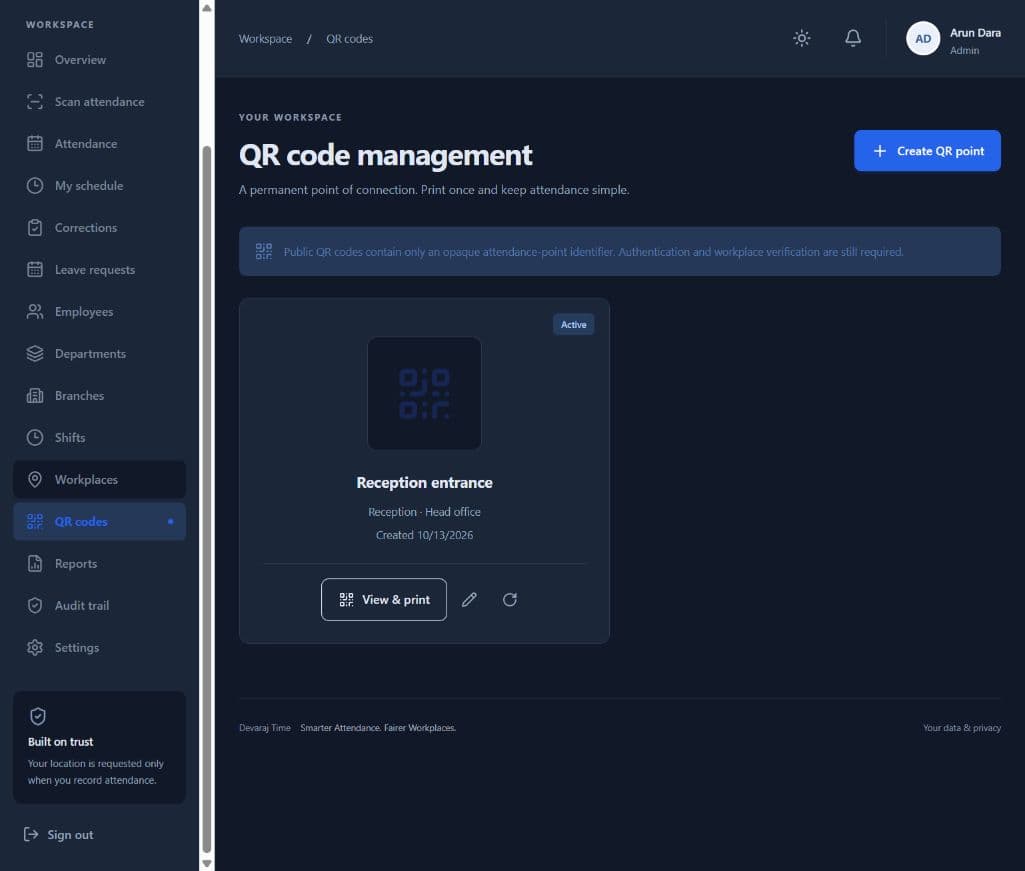Click View & print button
This screenshot has height=871, width=1025.
coord(384,600)
